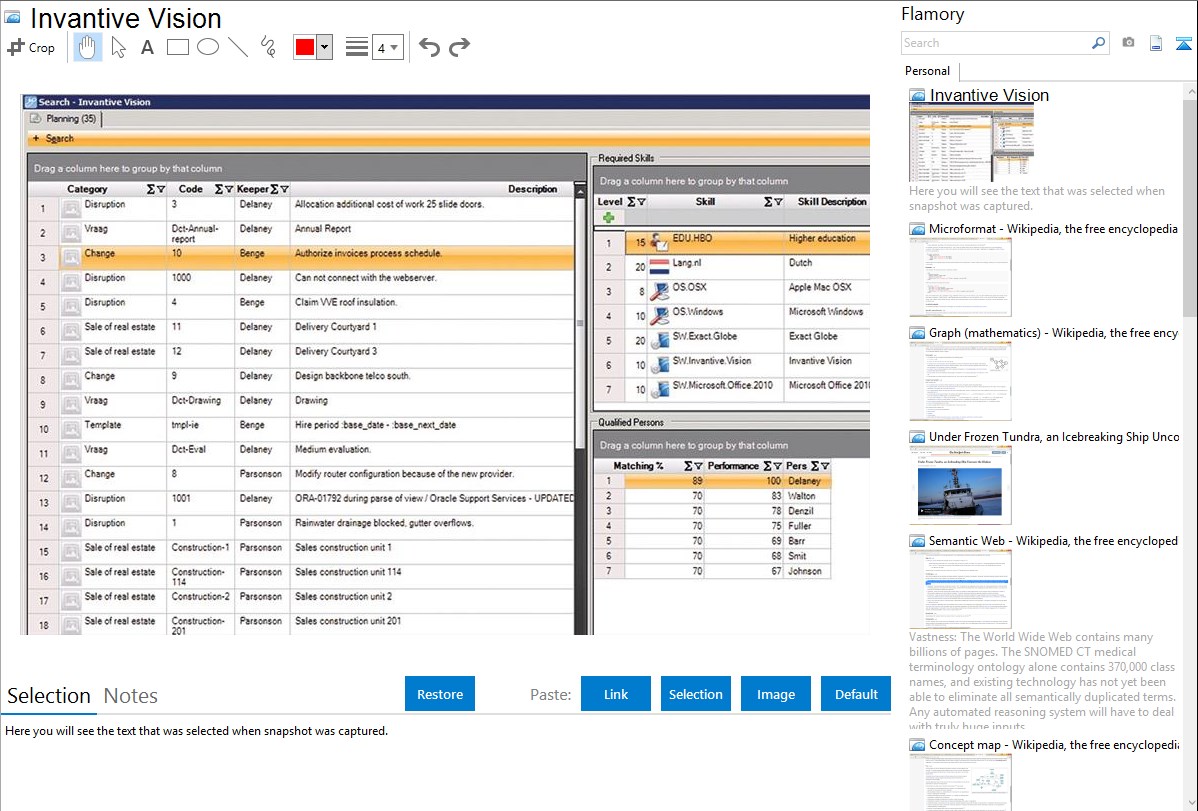The height and width of the screenshot is (811, 1198).
Task: Click the Paste Image button
Action: (775, 694)
